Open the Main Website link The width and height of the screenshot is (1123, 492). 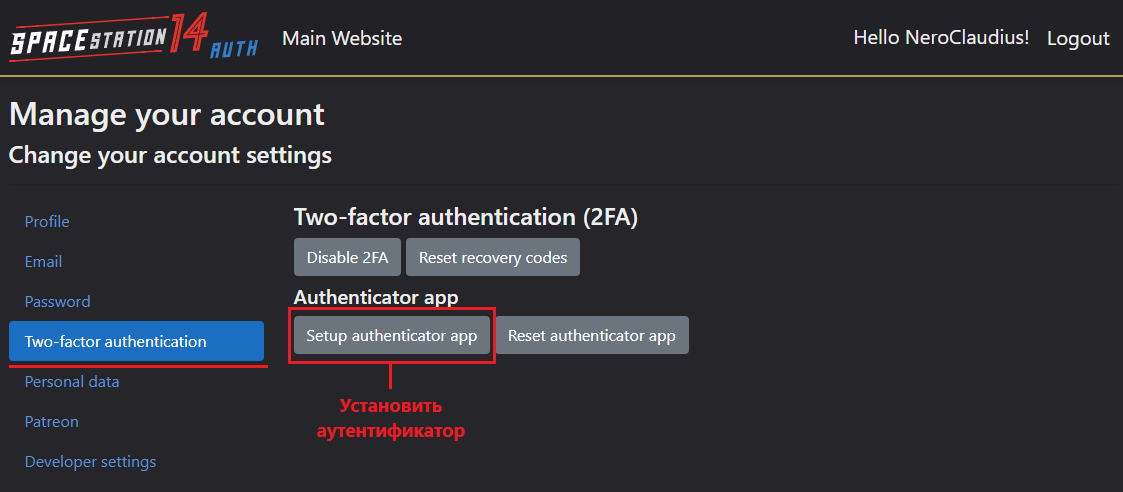click(342, 38)
